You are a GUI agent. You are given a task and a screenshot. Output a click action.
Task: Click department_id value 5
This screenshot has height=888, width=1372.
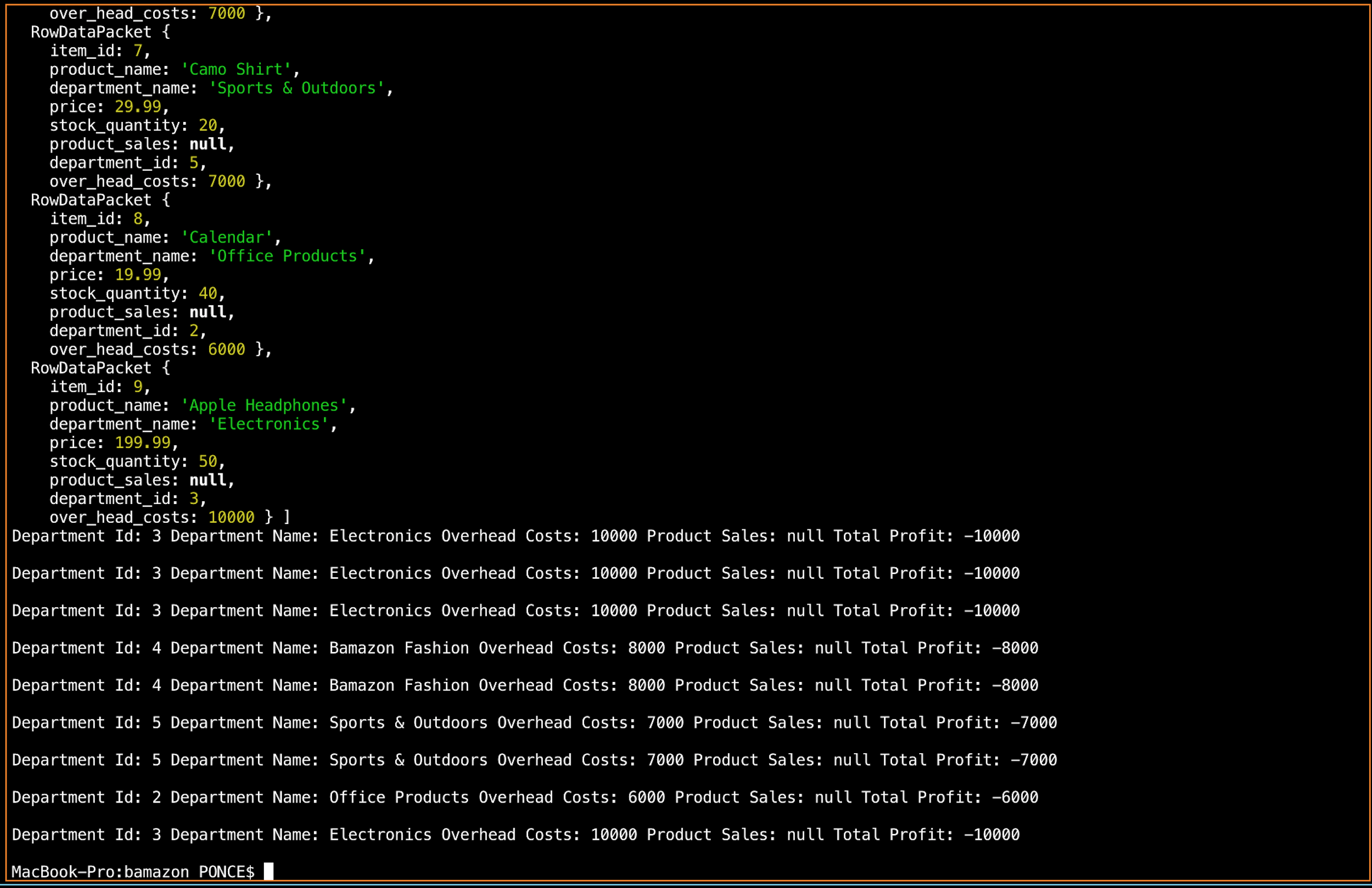pyautogui.click(x=194, y=163)
